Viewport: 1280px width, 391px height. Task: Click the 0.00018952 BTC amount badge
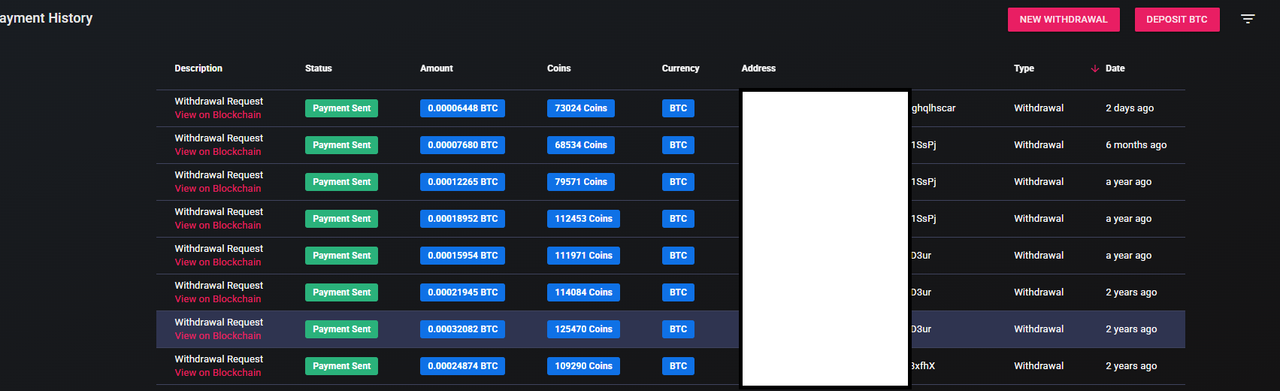[462, 218]
